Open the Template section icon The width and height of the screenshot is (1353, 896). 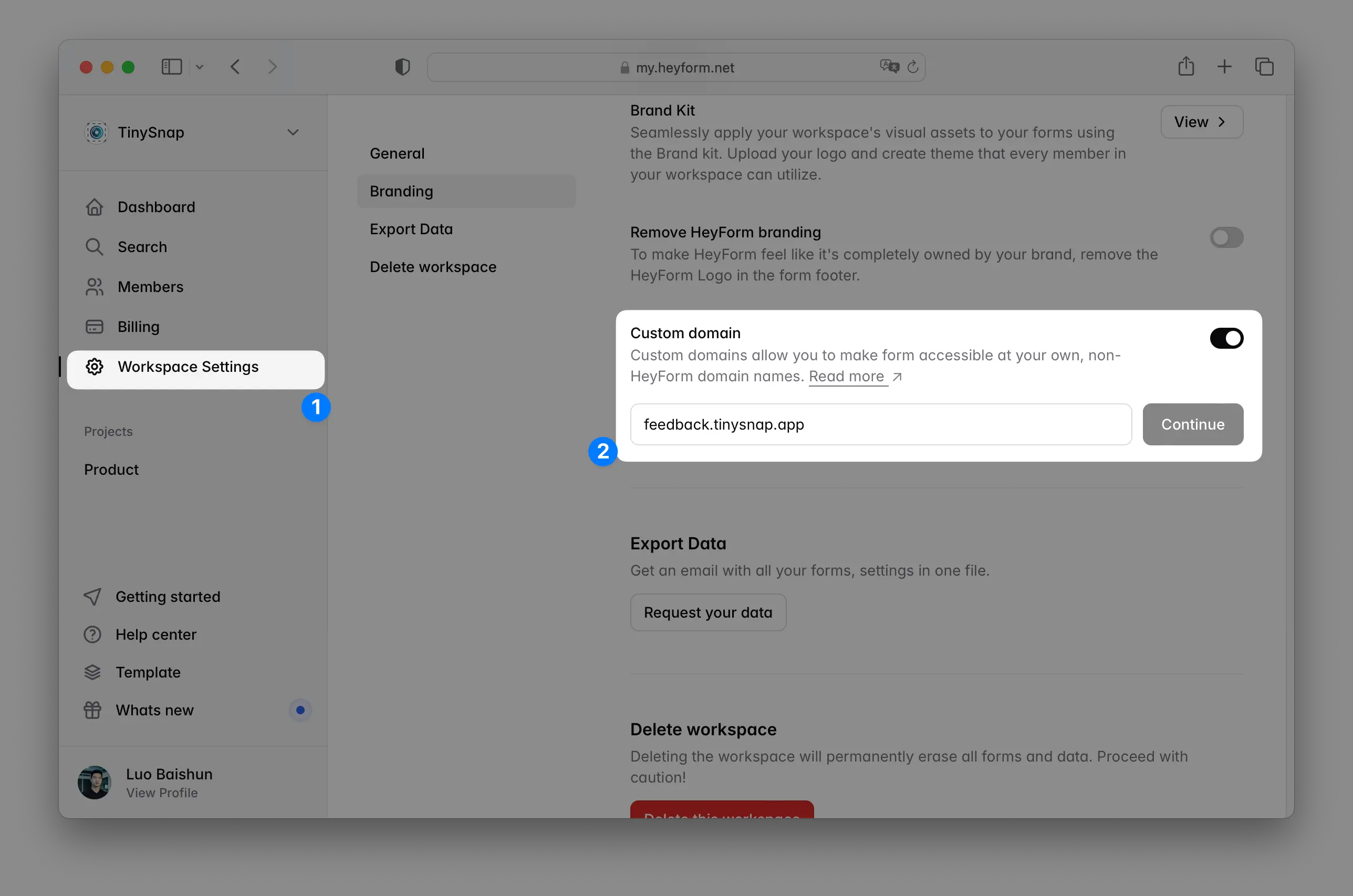coord(93,672)
